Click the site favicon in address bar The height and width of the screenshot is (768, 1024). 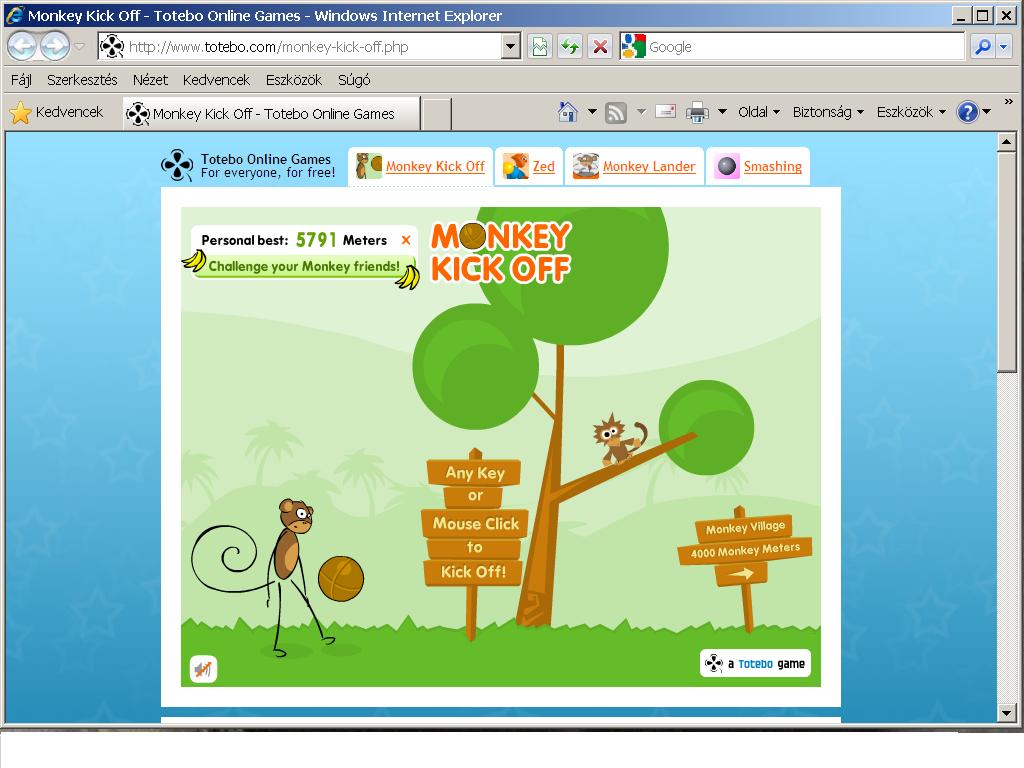tap(112, 46)
